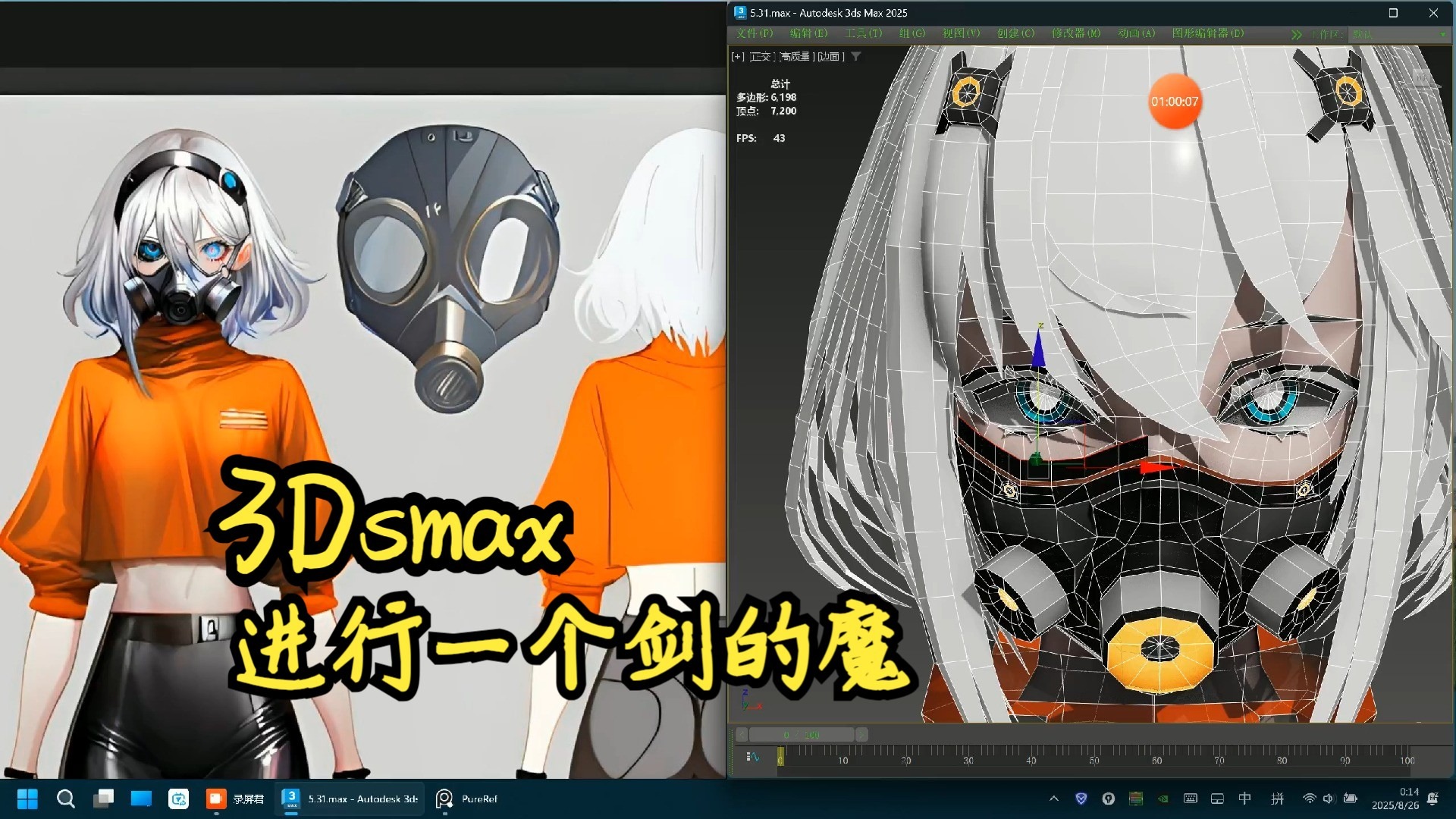Open the 修改器(M) menu
1456x819 pixels.
(x=1075, y=33)
